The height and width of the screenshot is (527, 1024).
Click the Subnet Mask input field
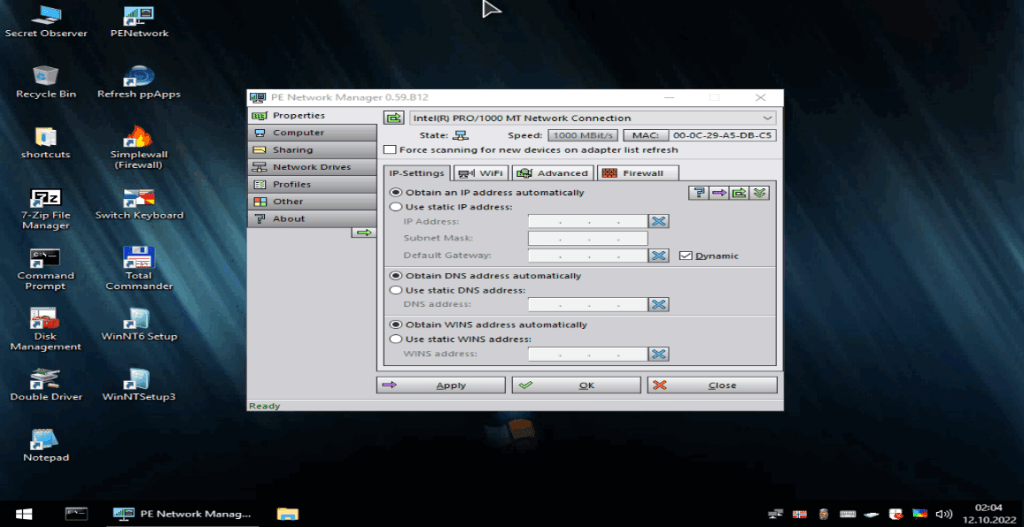(x=587, y=238)
